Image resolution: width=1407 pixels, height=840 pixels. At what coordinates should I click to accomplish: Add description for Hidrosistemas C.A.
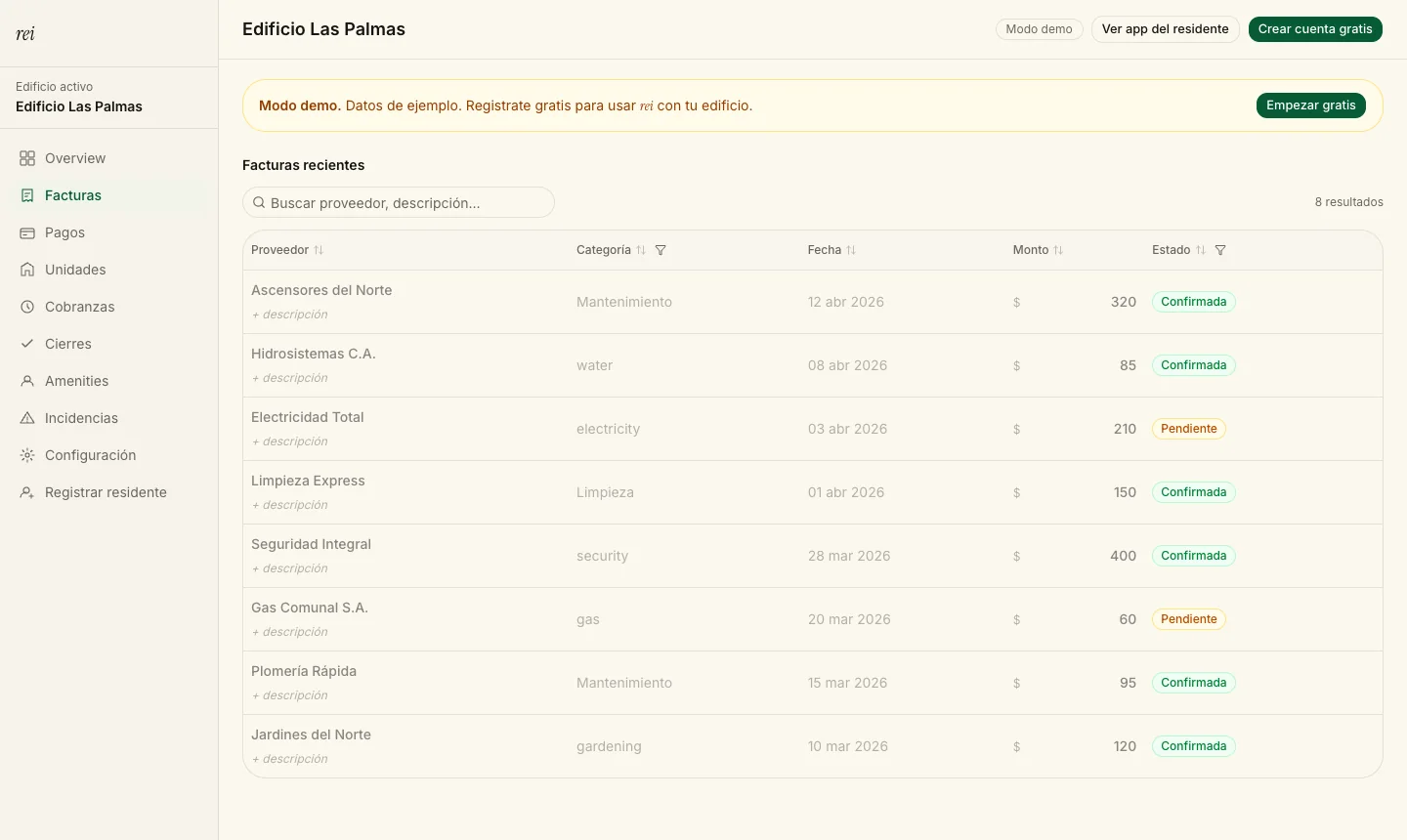[x=290, y=378]
